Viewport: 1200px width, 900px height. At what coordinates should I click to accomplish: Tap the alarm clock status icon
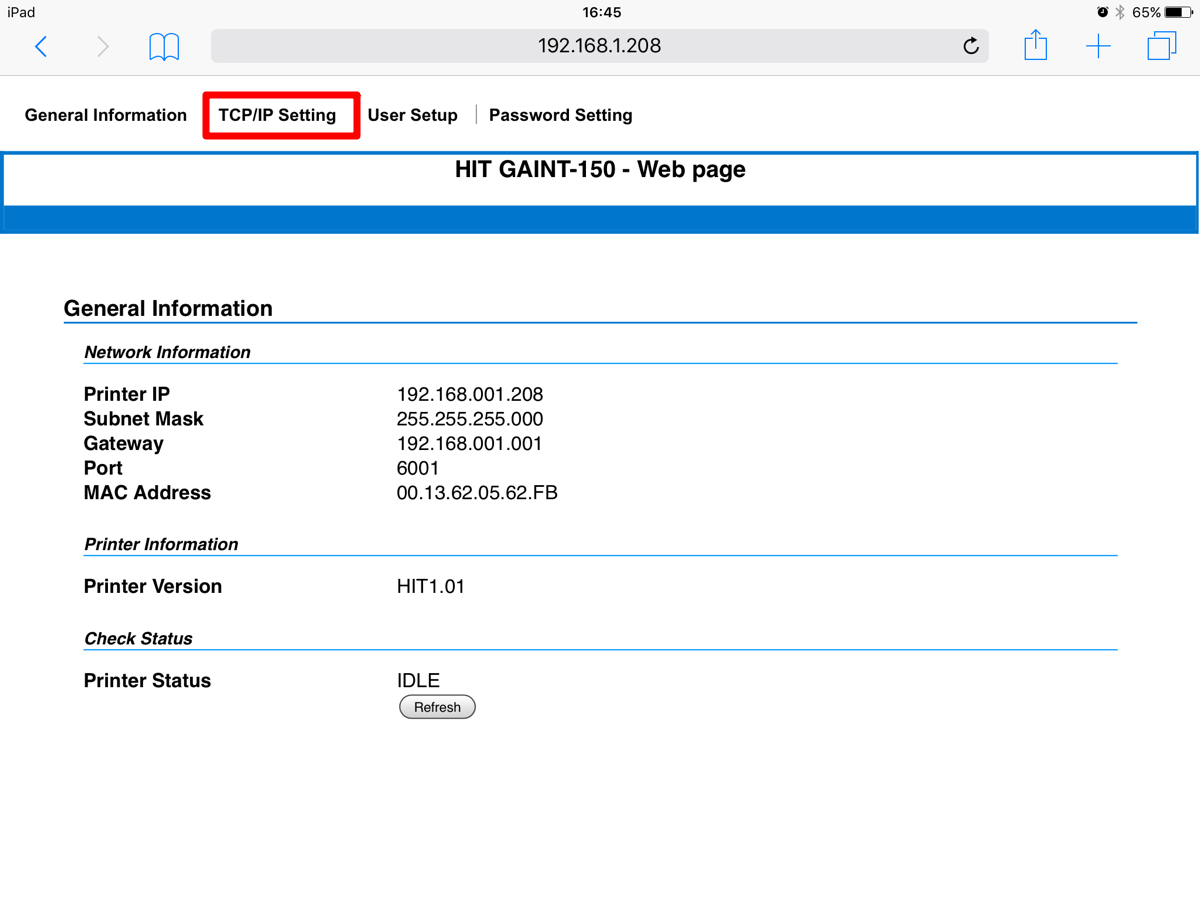(x=1102, y=13)
